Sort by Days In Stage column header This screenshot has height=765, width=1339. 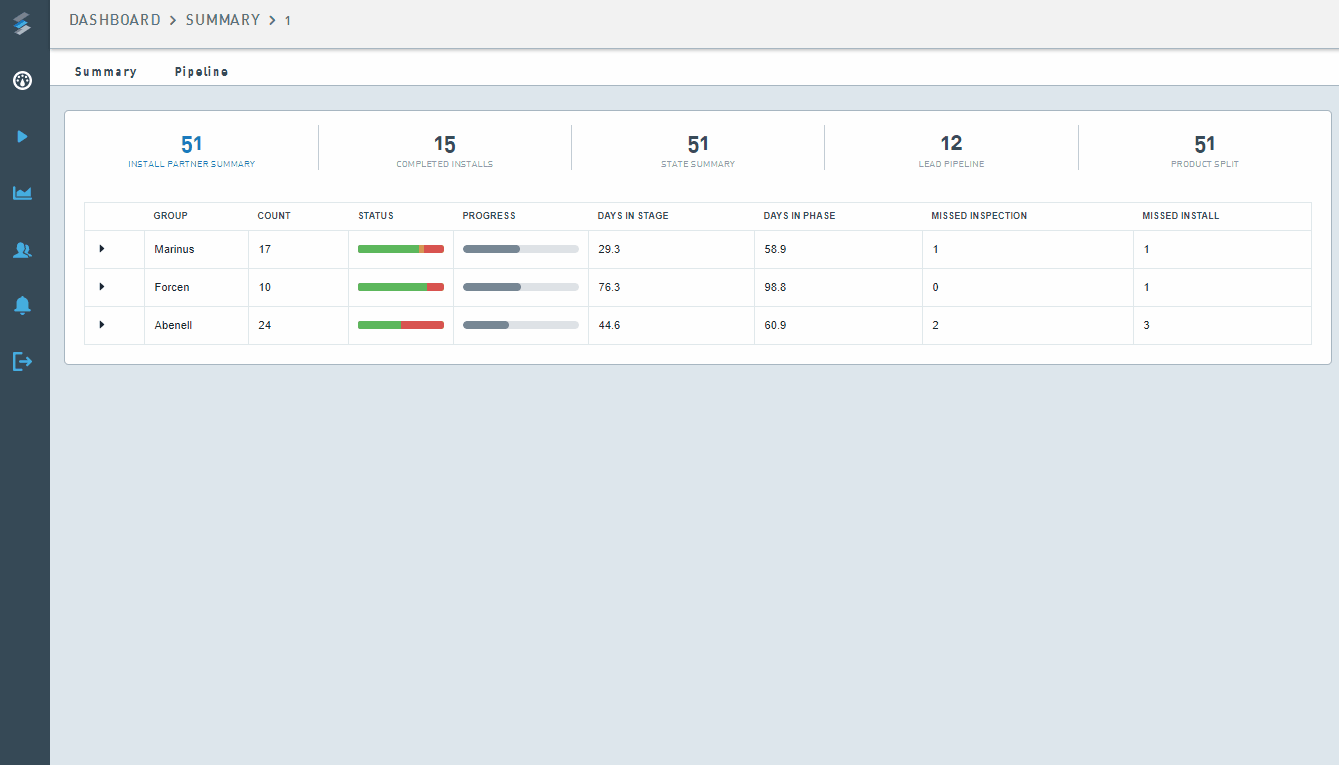632,216
